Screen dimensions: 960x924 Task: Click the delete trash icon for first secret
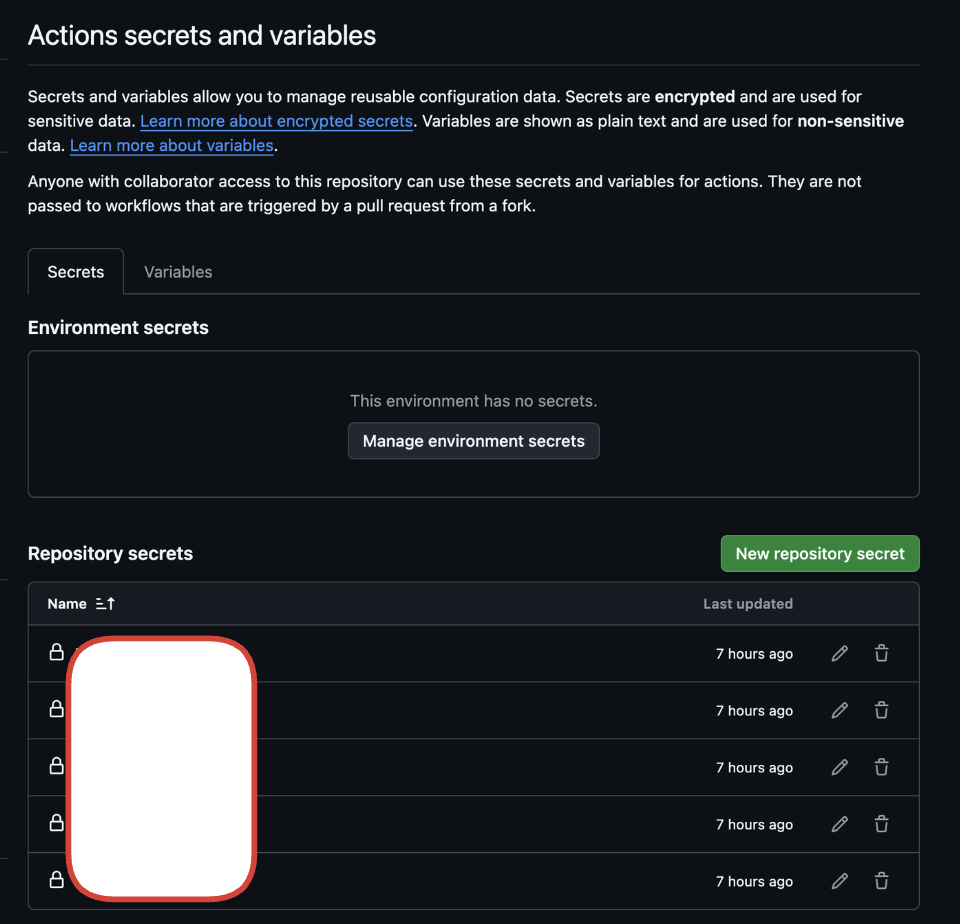pyautogui.click(x=881, y=654)
